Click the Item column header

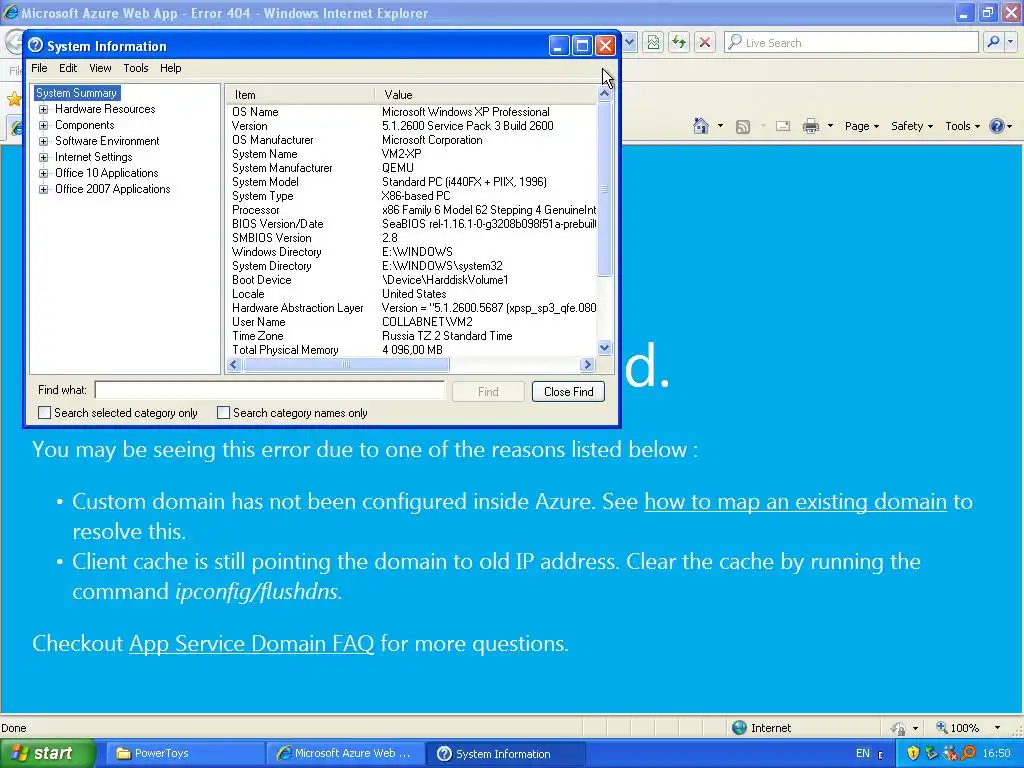pyautogui.click(x=300, y=95)
